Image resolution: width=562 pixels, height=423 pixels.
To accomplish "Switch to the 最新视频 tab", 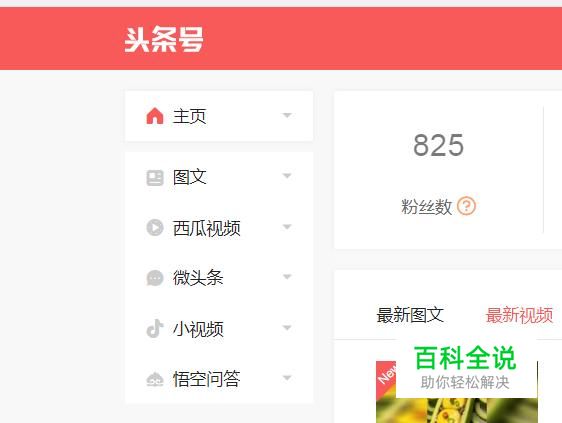I will coord(519,315).
